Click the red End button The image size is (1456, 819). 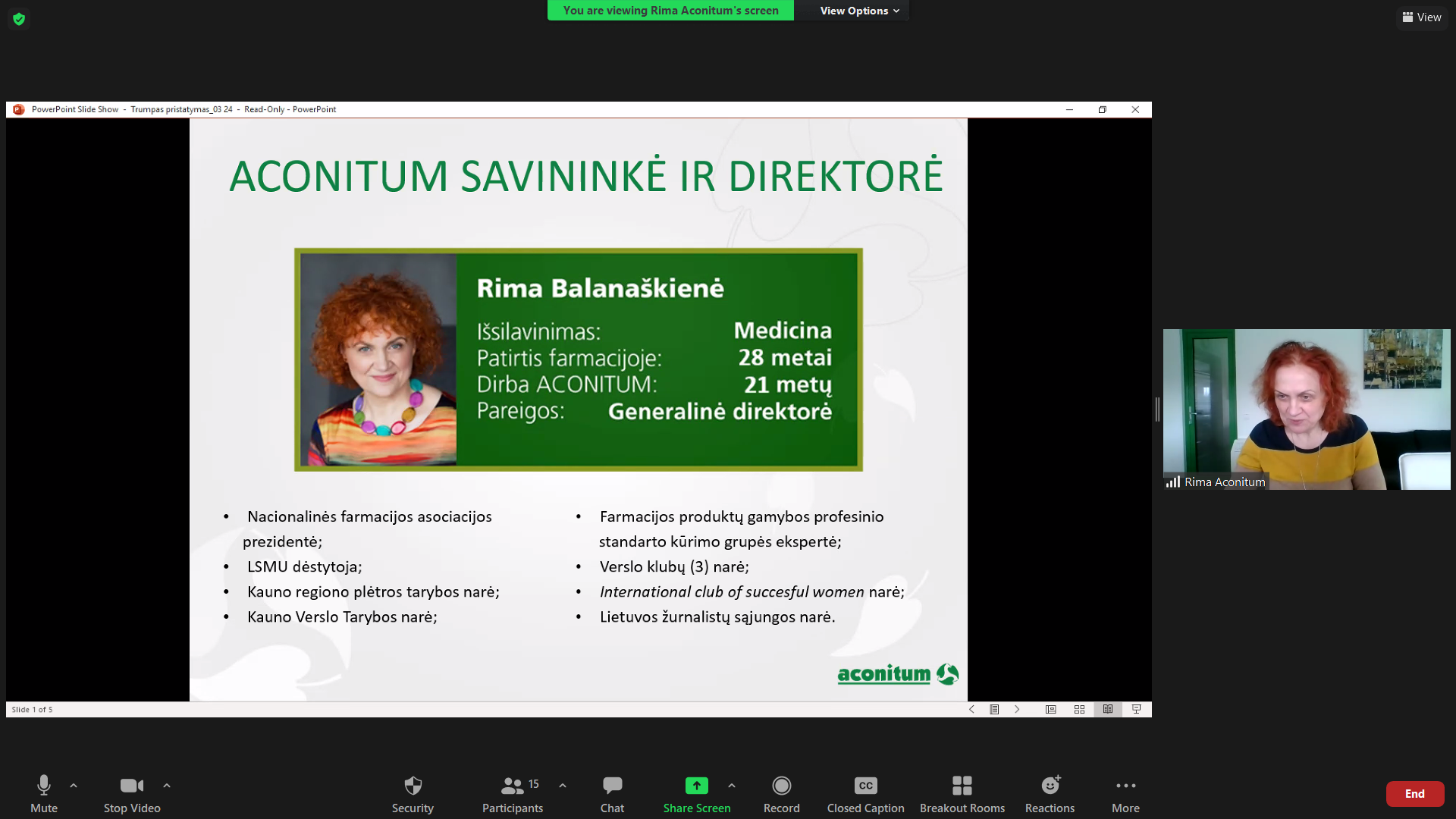point(1415,793)
